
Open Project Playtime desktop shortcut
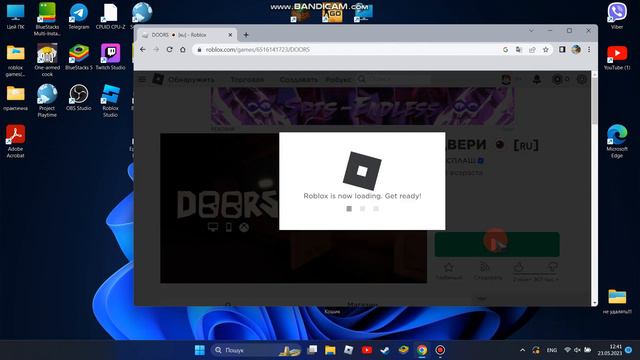pyautogui.click(x=47, y=101)
